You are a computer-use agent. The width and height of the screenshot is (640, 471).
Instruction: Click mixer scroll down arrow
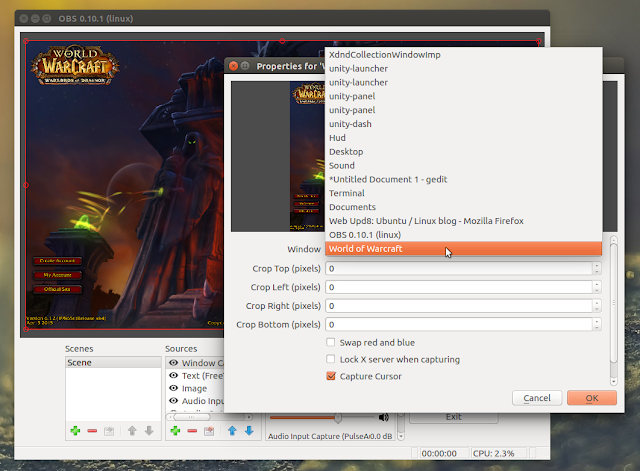(x=401, y=436)
